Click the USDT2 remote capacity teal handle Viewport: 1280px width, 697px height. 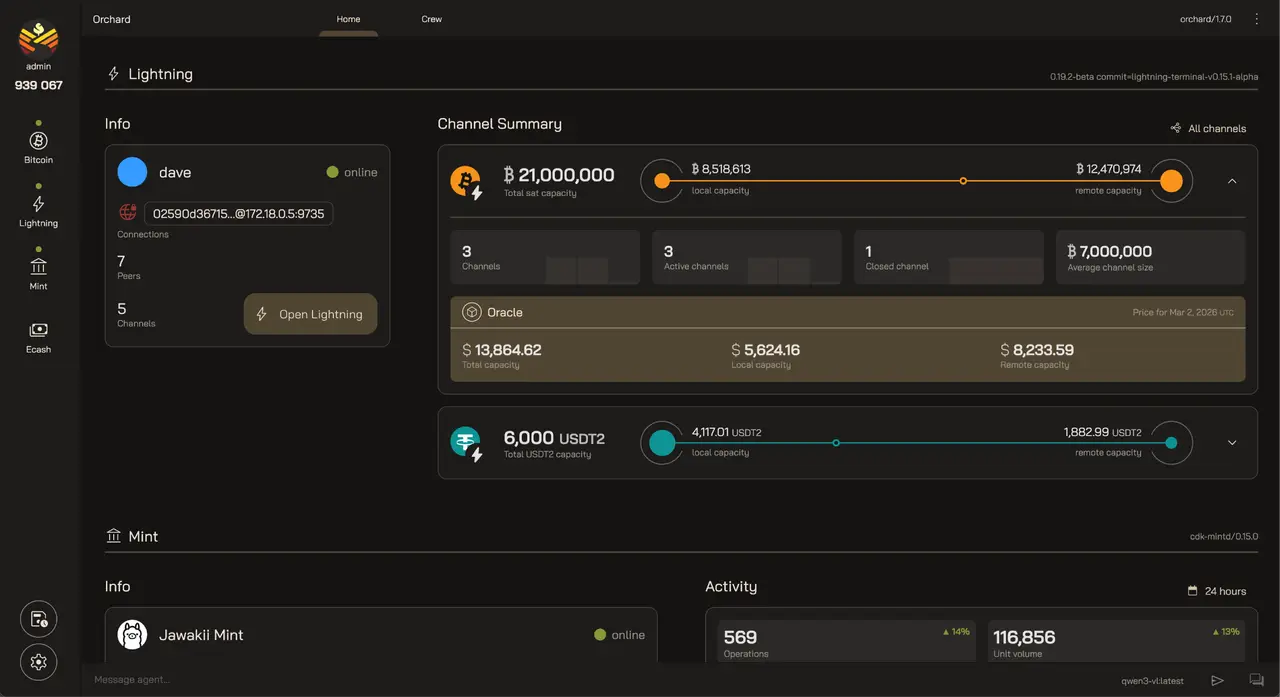(1171, 443)
